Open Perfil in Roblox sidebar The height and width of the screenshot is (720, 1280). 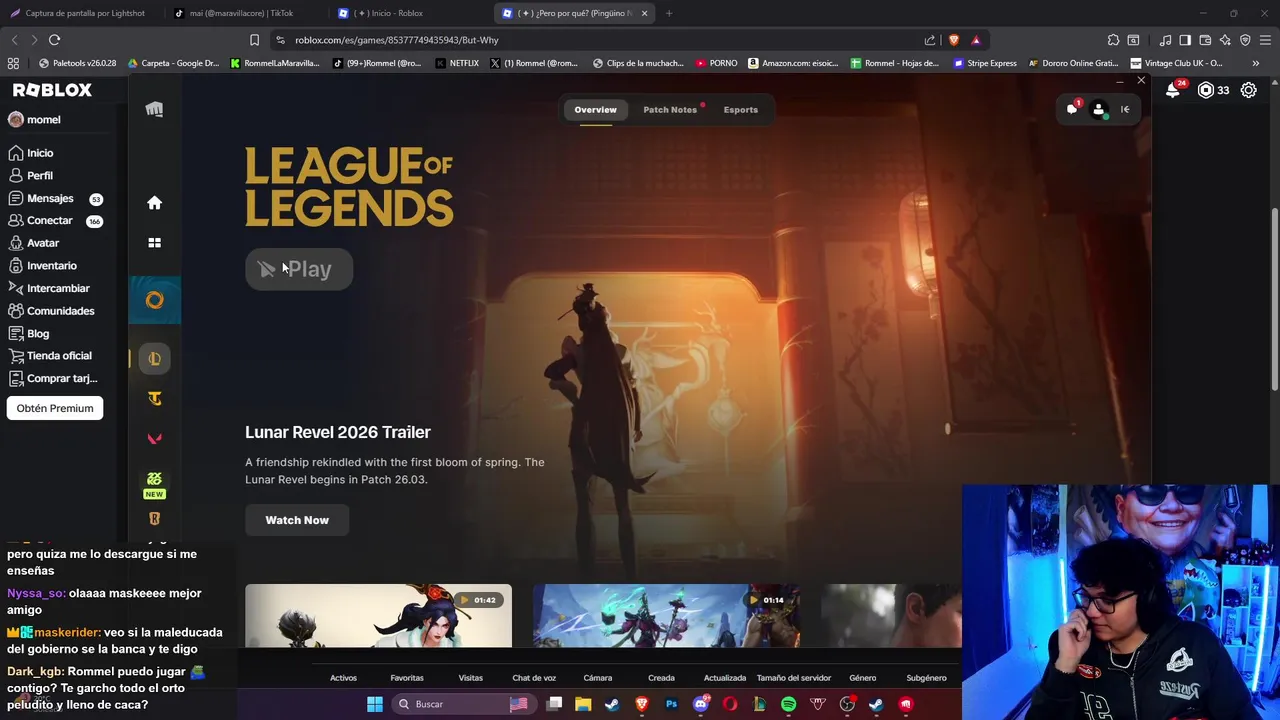[x=31, y=175]
